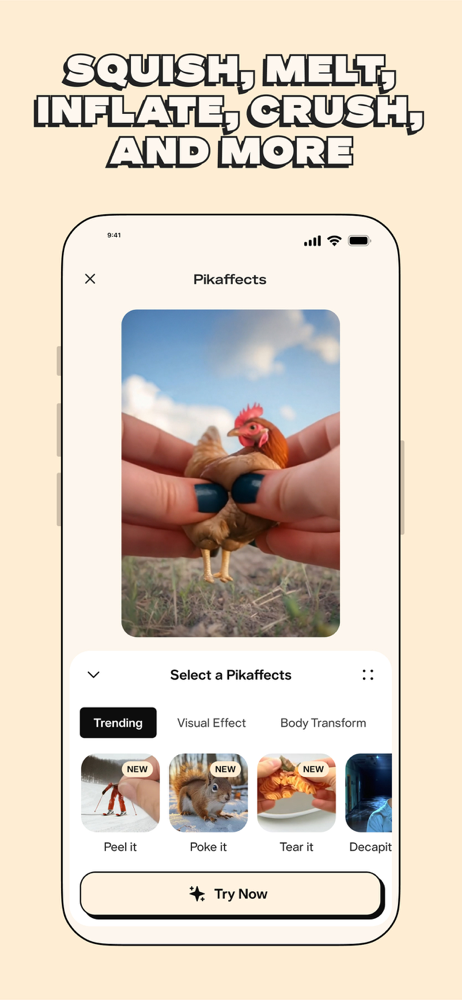Tap the chicken squish preview video
This screenshot has height=1000, width=462.
tap(230, 473)
